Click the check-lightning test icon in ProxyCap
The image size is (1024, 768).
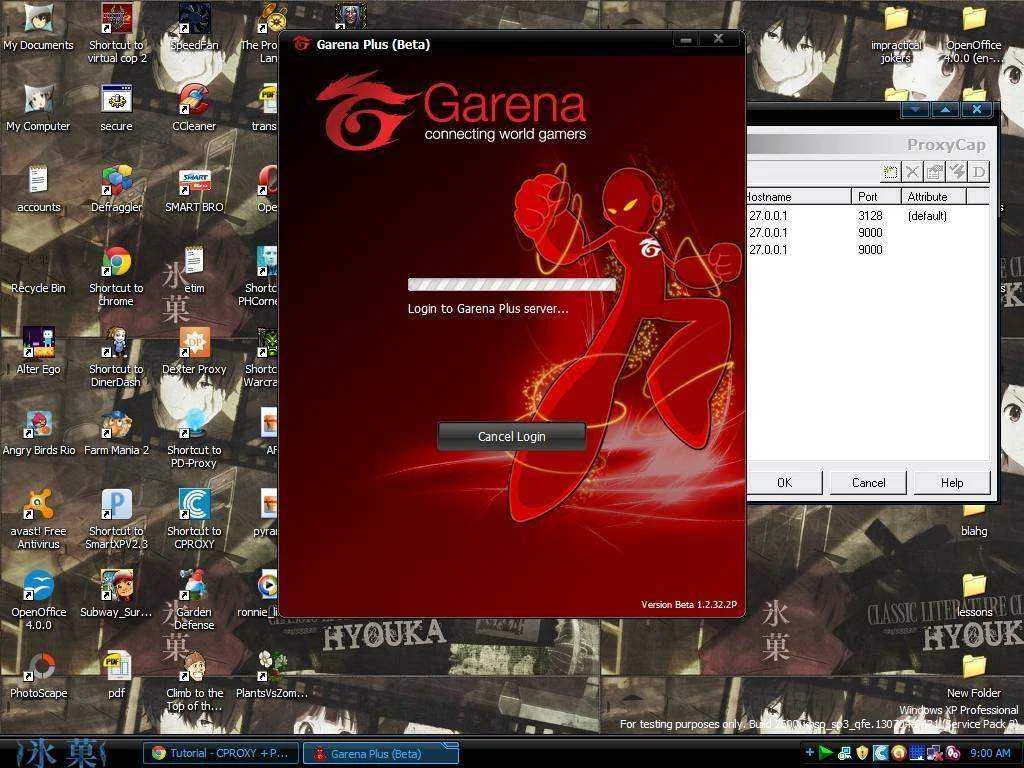[957, 172]
